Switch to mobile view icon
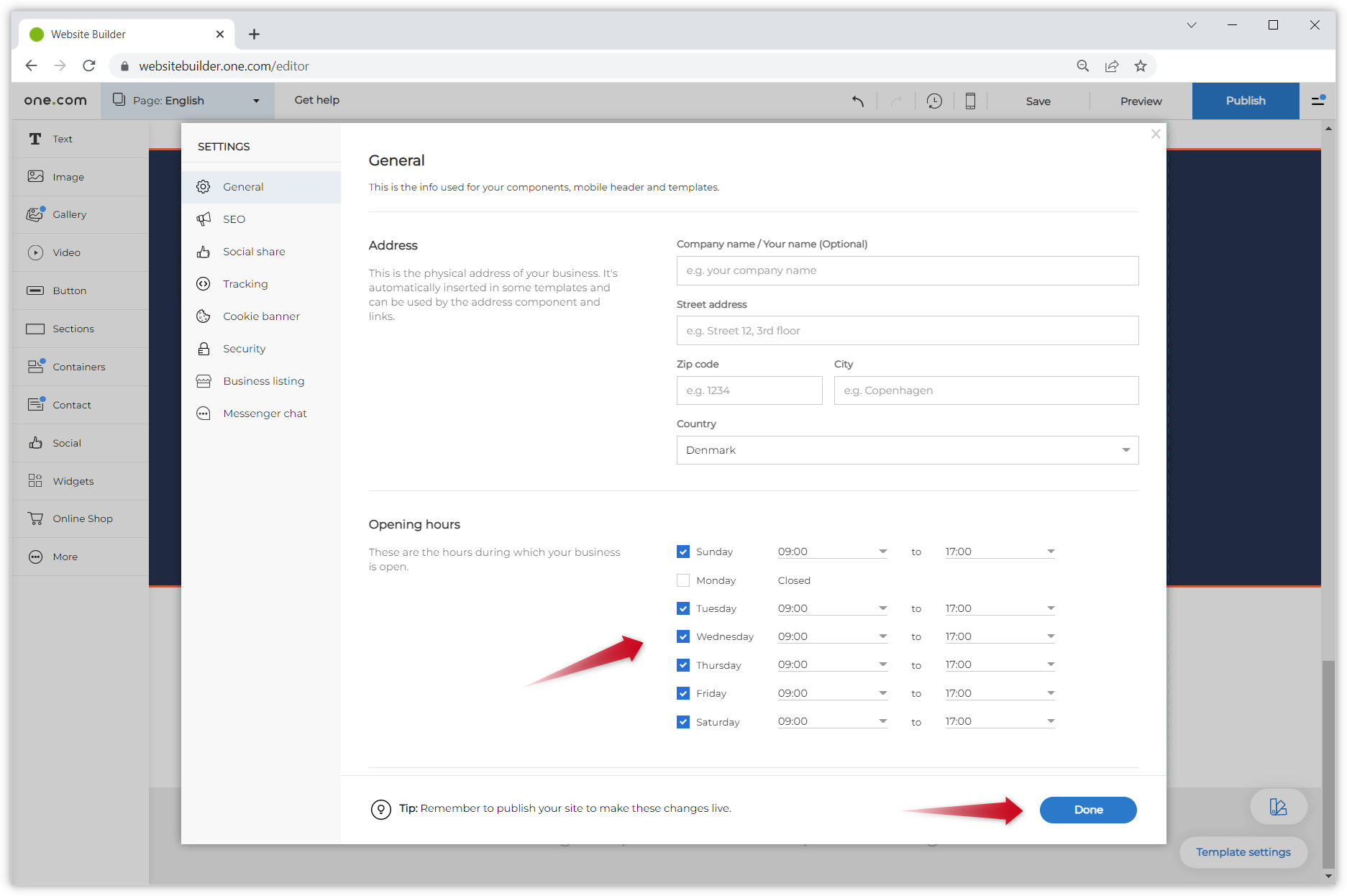This screenshot has width=1347, height=896. click(x=970, y=101)
